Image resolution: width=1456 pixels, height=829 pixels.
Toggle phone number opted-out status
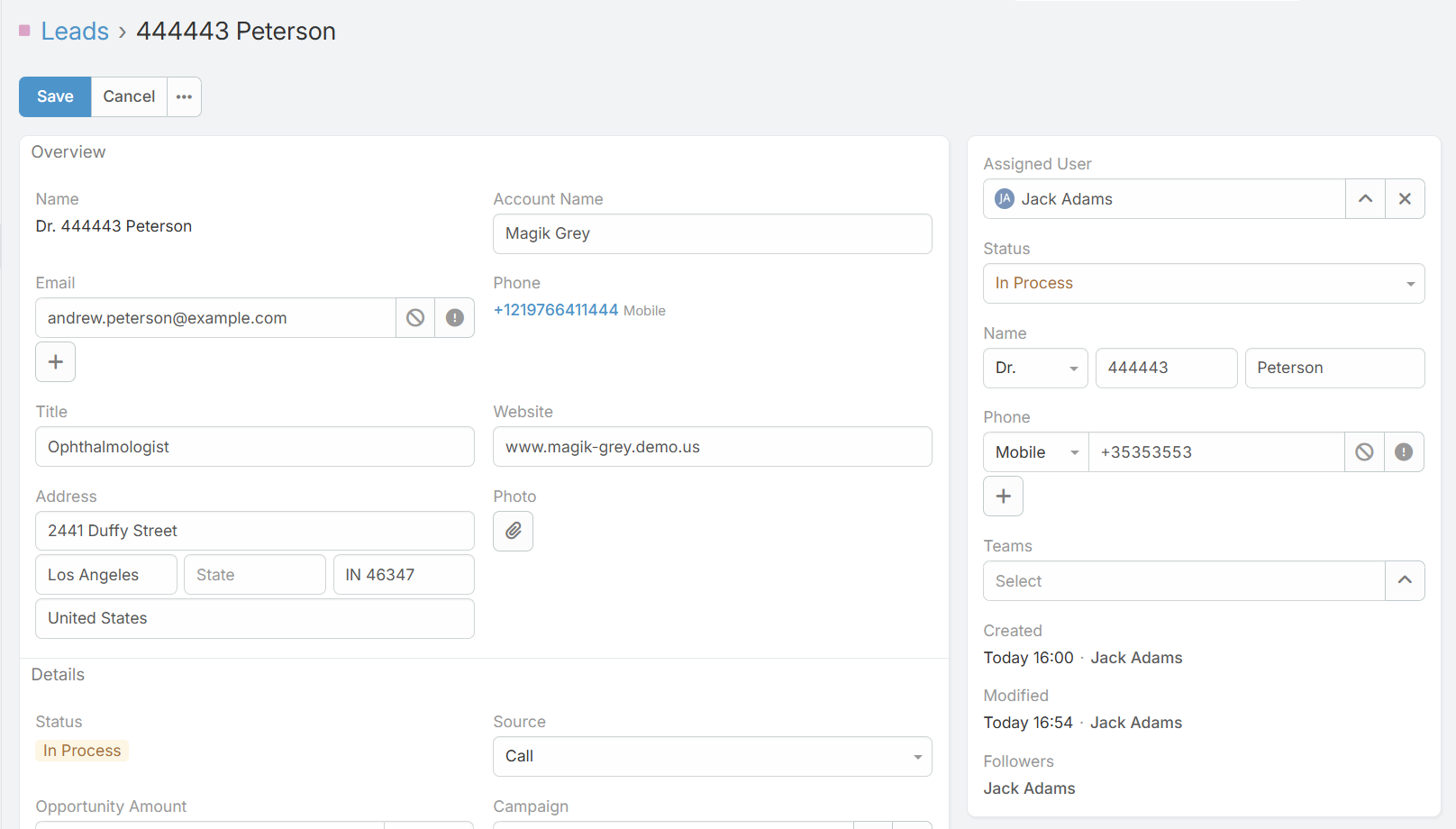[x=1364, y=452]
